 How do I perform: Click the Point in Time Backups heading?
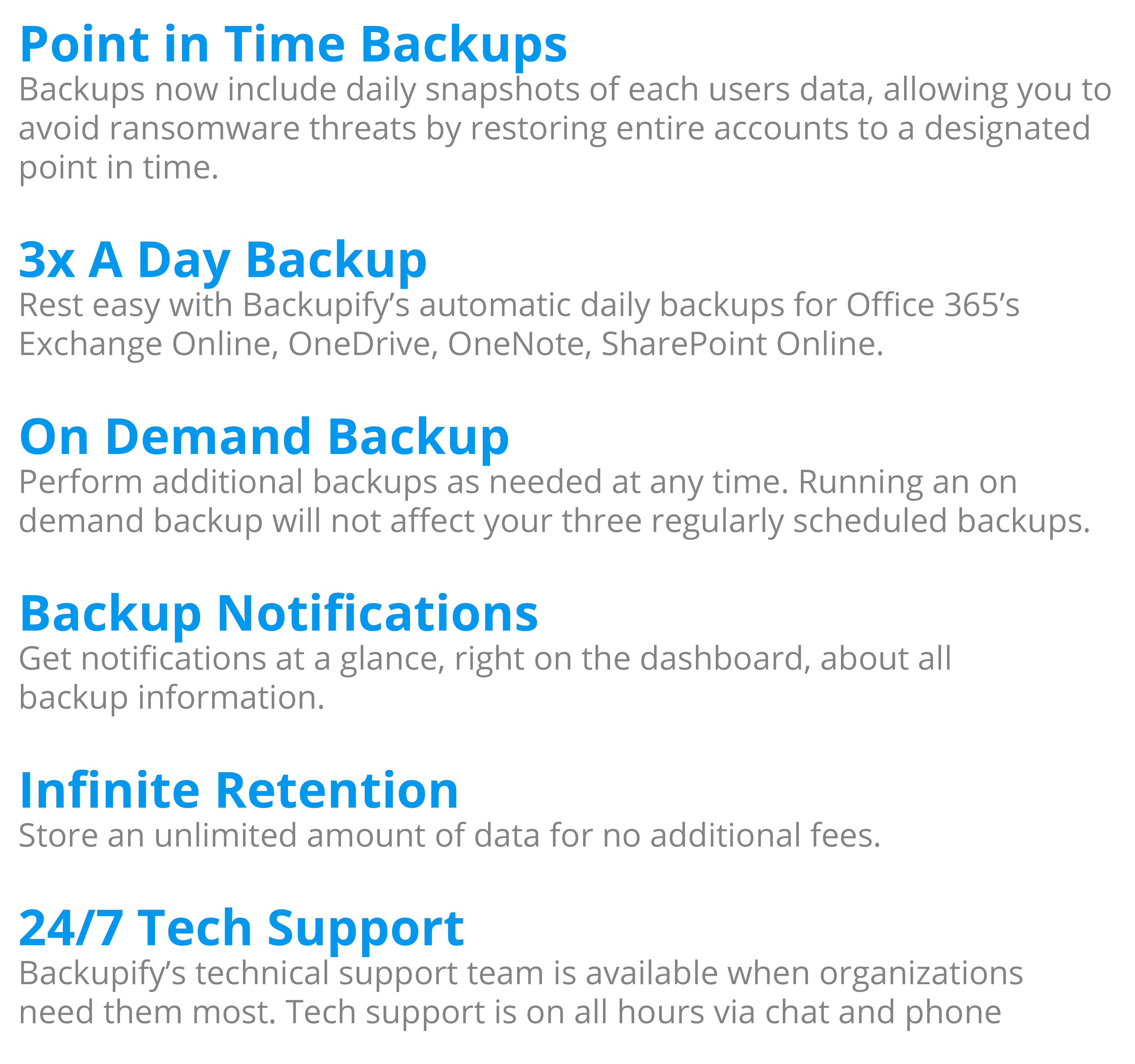[x=293, y=46]
